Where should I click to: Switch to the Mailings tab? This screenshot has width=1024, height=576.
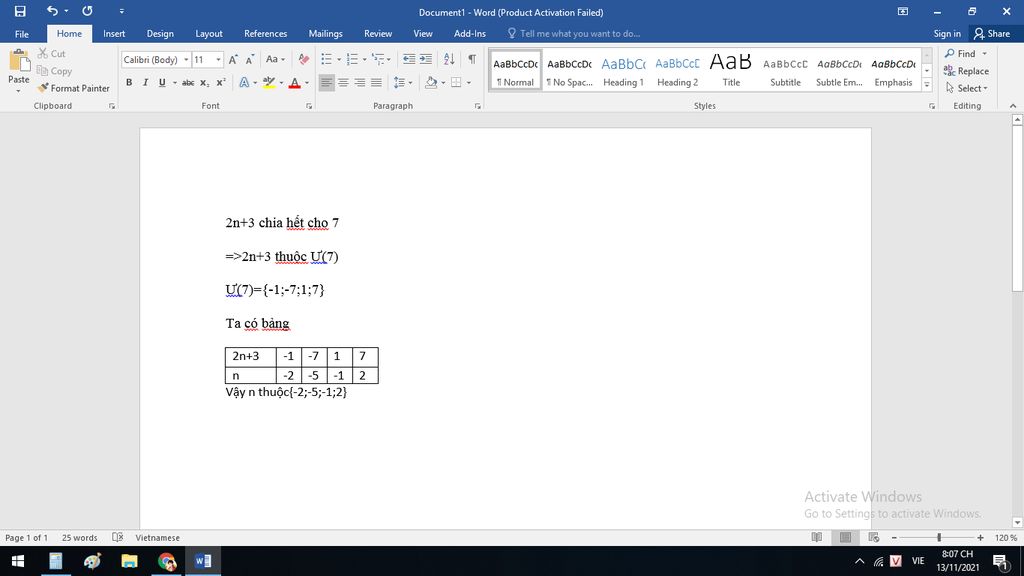(x=325, y=34)
